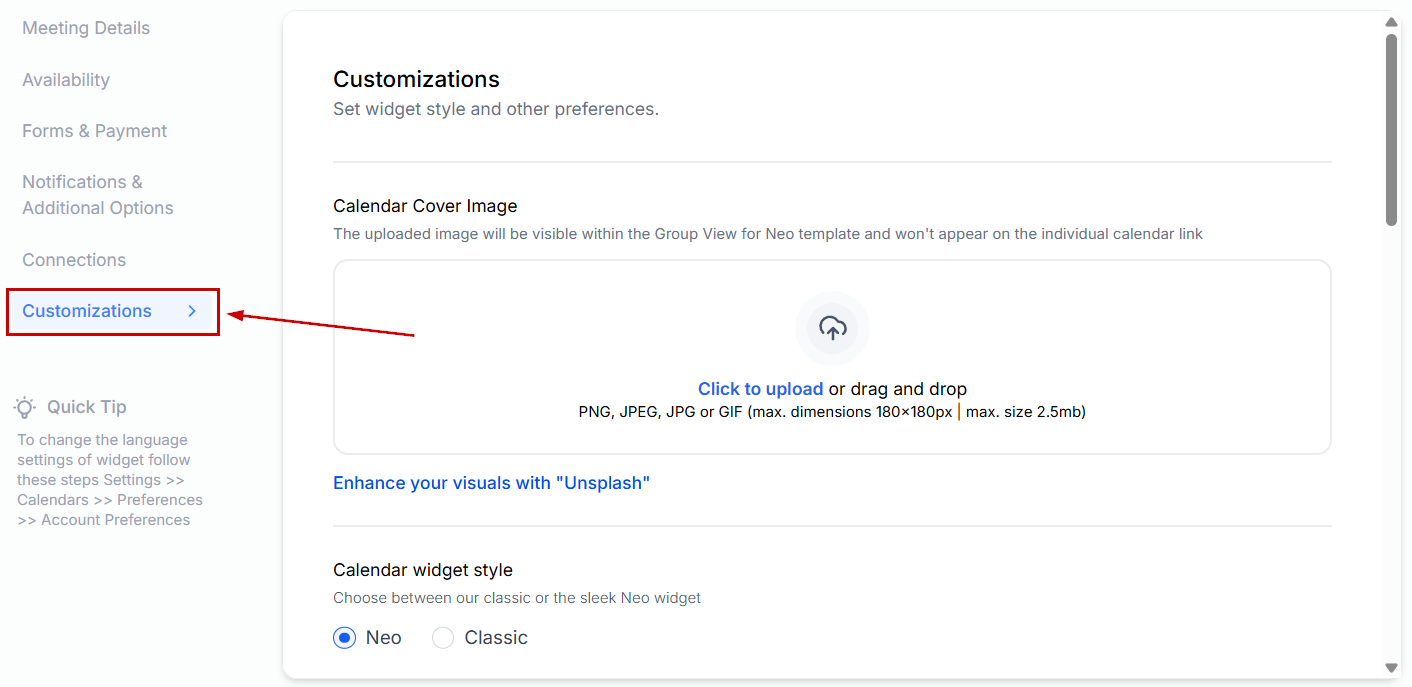Switch to the Connections section
1412x687 pixels.
74,260
